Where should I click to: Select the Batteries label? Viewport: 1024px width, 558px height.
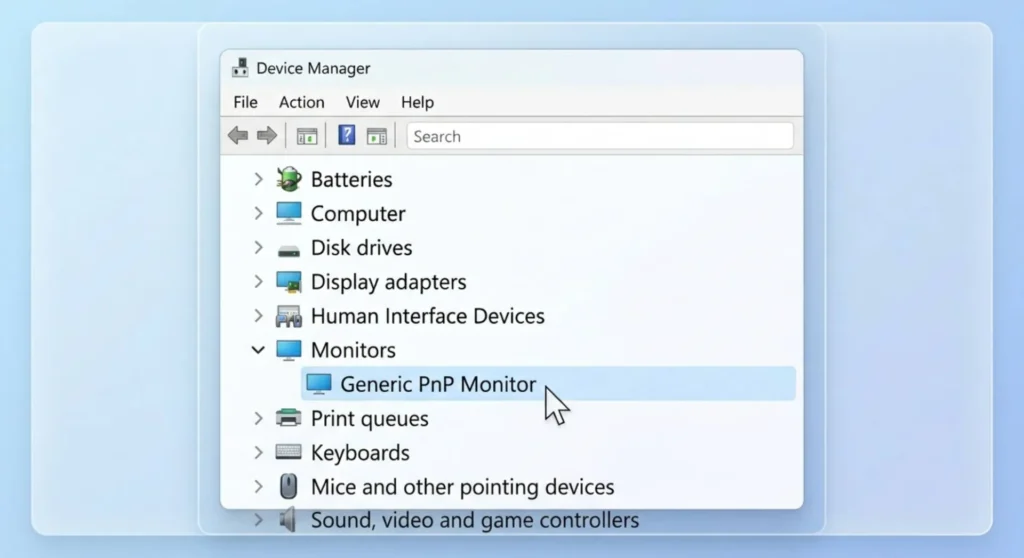[x=351, y=179]
